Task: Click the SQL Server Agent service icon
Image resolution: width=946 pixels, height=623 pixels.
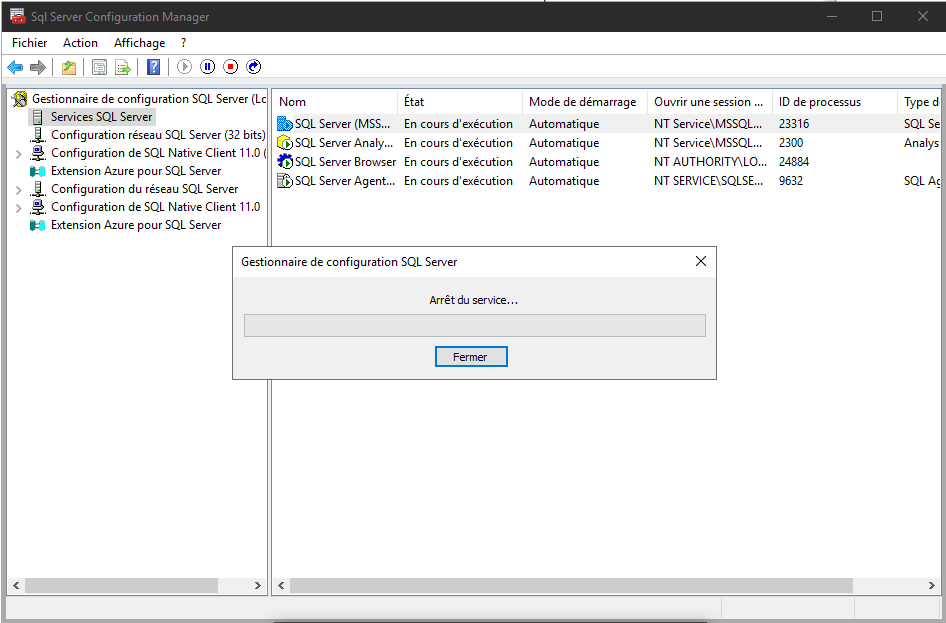Action: pos(285,181)
